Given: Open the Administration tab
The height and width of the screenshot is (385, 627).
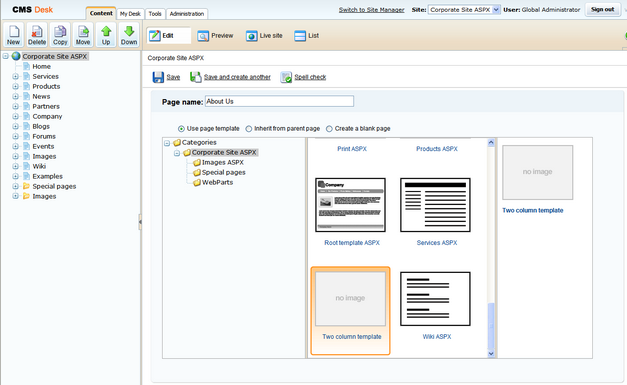Looking at the screenshot, I should [x=187, y=14].
